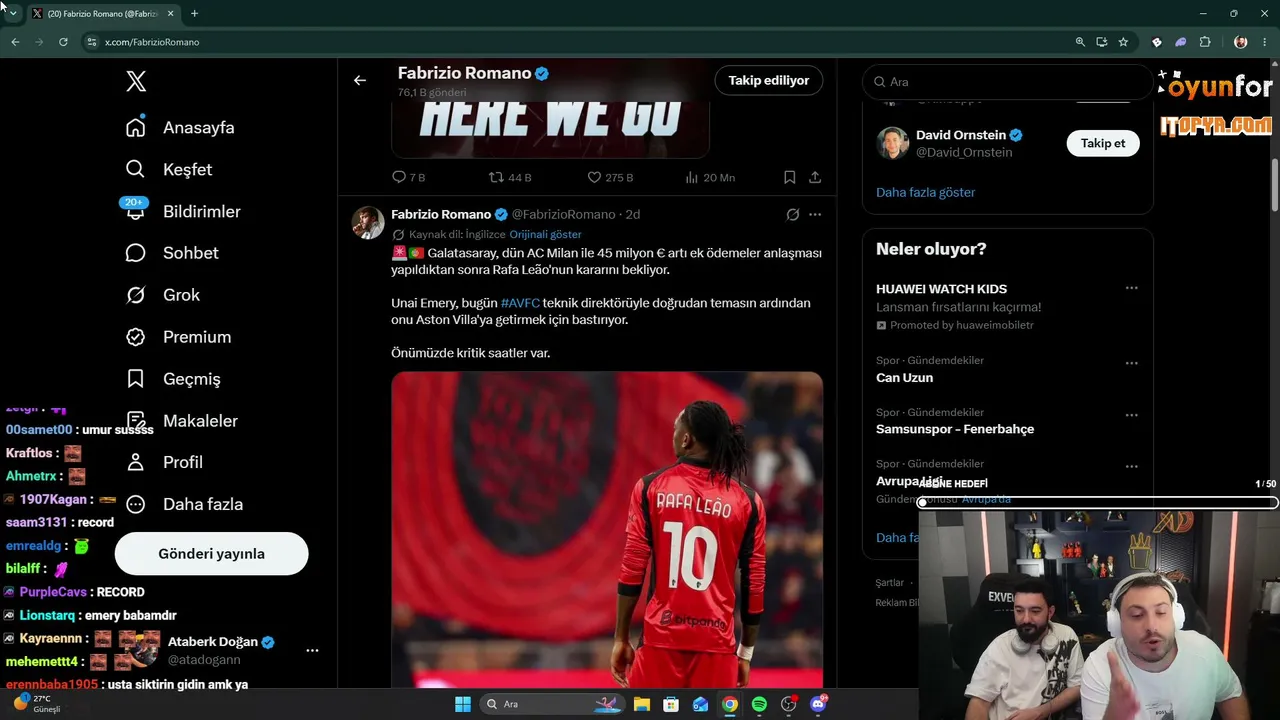Open Makaleler from the sidebar
The height and width of the screenshot is (720, 1280).
[x=182, y=421]
